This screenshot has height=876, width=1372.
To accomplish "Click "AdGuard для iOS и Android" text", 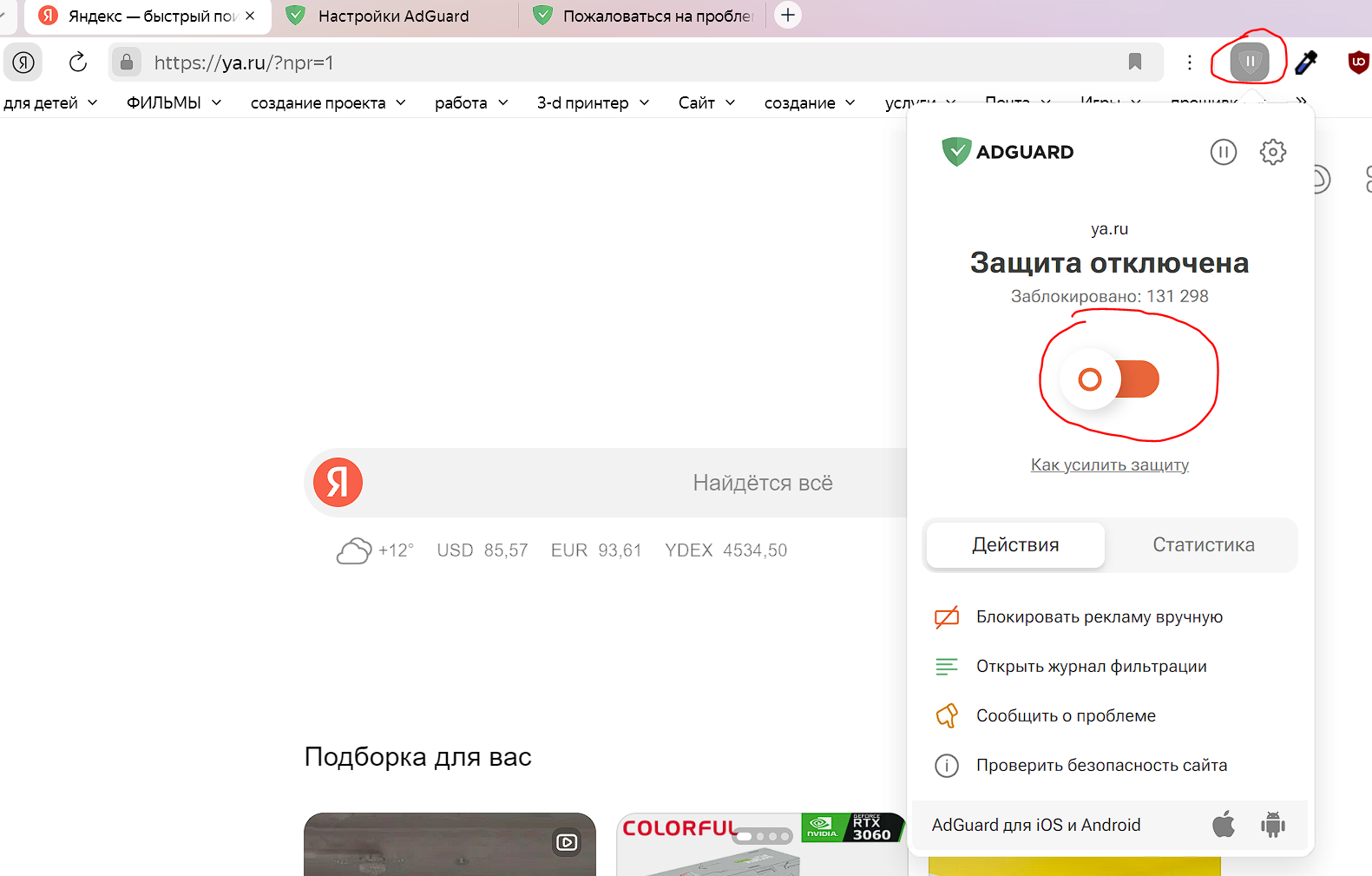I will click(1036, 825).
